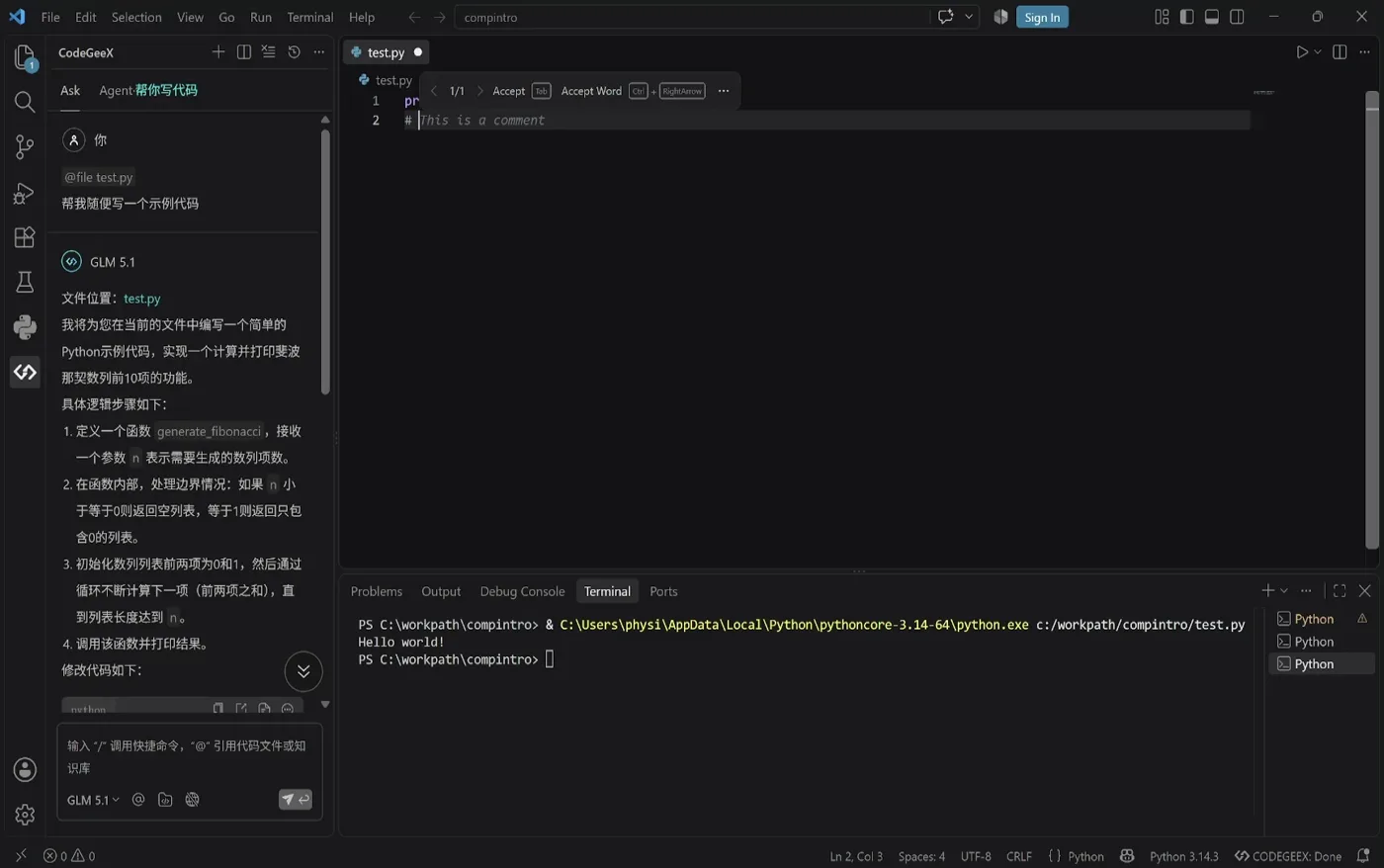Open the Source Control view
The height and width of the screenshot is (868, 1384).
click(x=25, y=147)
